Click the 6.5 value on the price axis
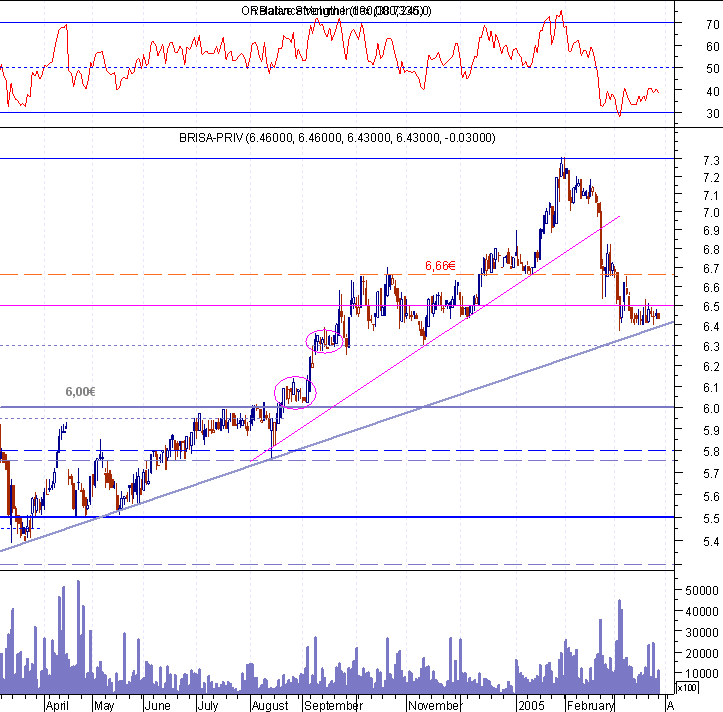Viewport: 723px width, 712px height. tap(711, 307)
